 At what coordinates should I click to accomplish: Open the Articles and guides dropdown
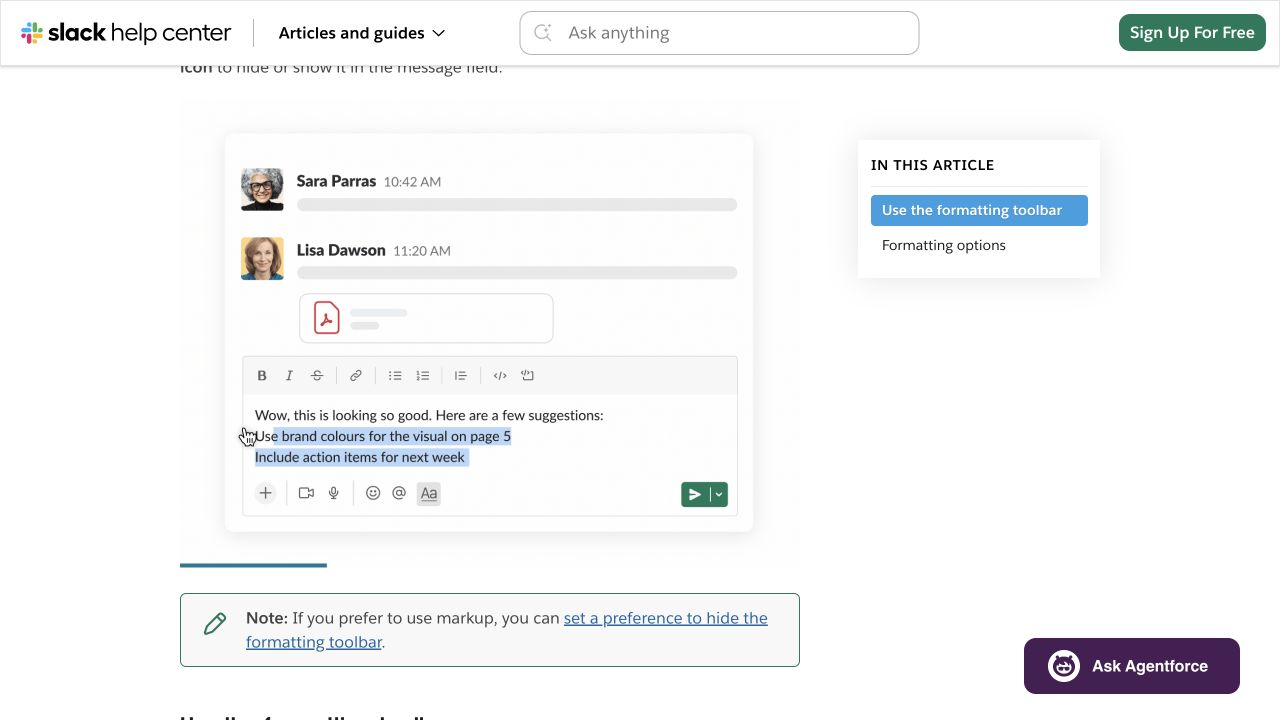tap(362, 33)
